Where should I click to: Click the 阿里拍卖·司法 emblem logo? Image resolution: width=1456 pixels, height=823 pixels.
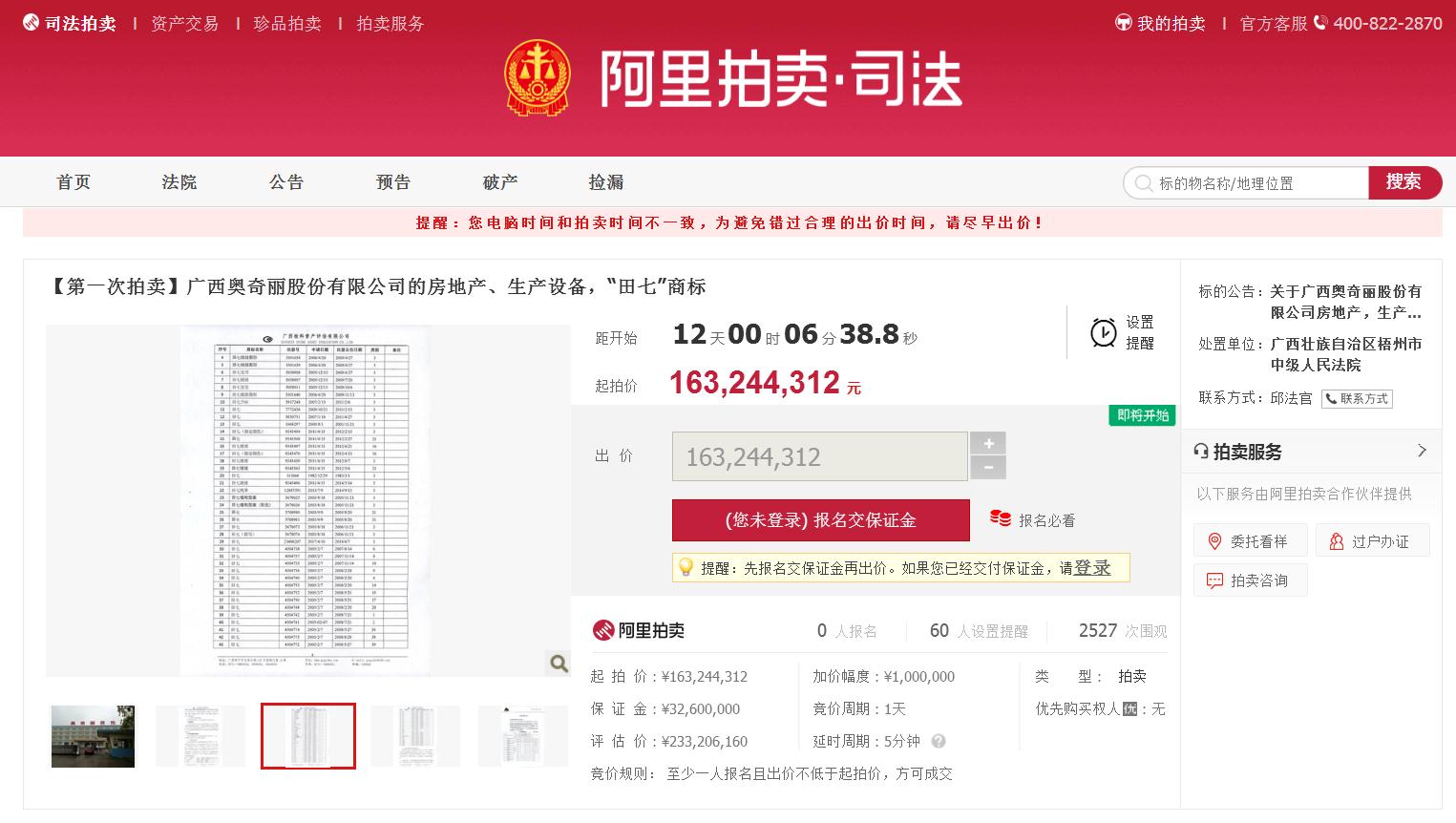click(535, 75)
